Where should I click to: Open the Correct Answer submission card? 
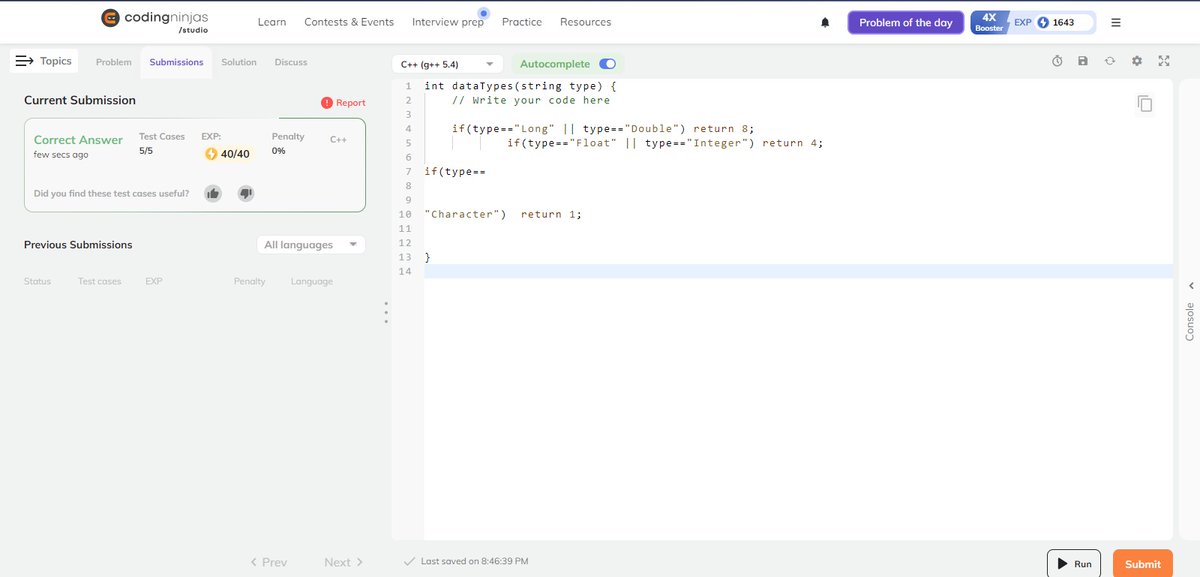pyautogui.click(x=195, y=165)
